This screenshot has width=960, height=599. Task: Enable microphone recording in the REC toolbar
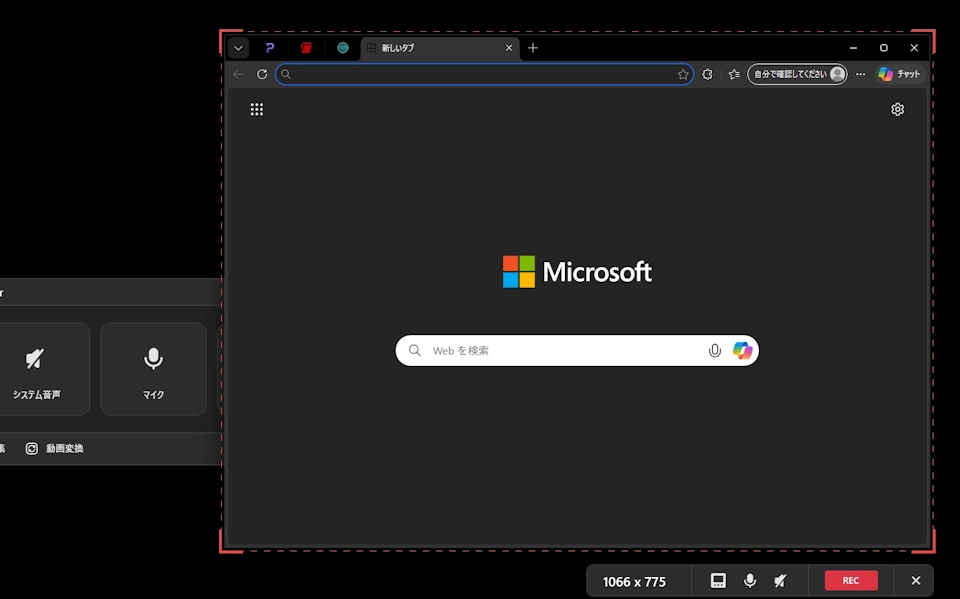pos(750,580)
